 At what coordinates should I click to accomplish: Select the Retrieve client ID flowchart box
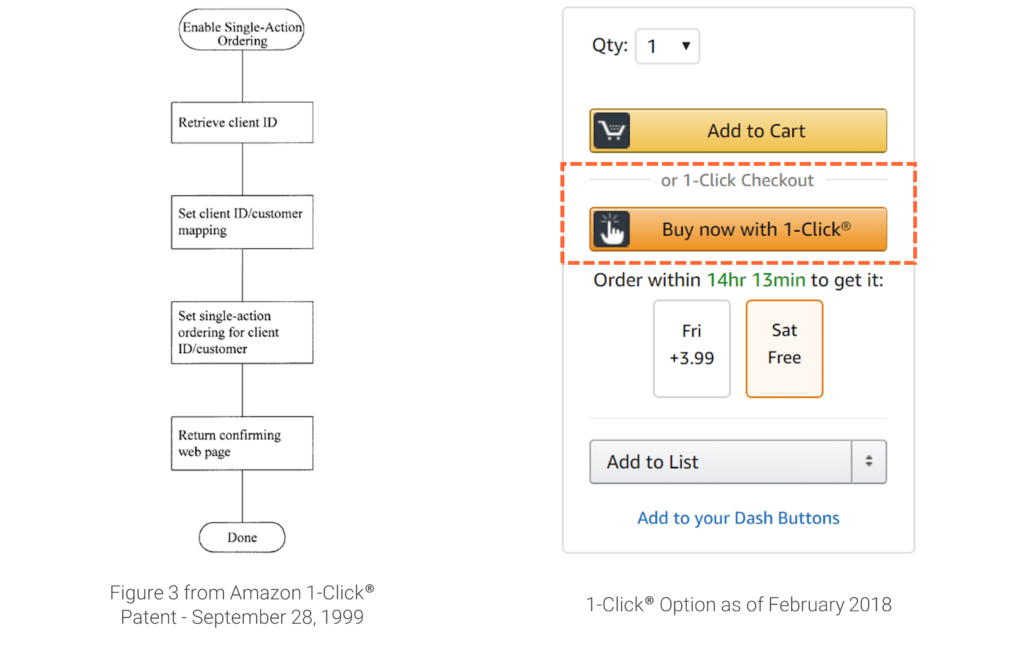point(242,122)
